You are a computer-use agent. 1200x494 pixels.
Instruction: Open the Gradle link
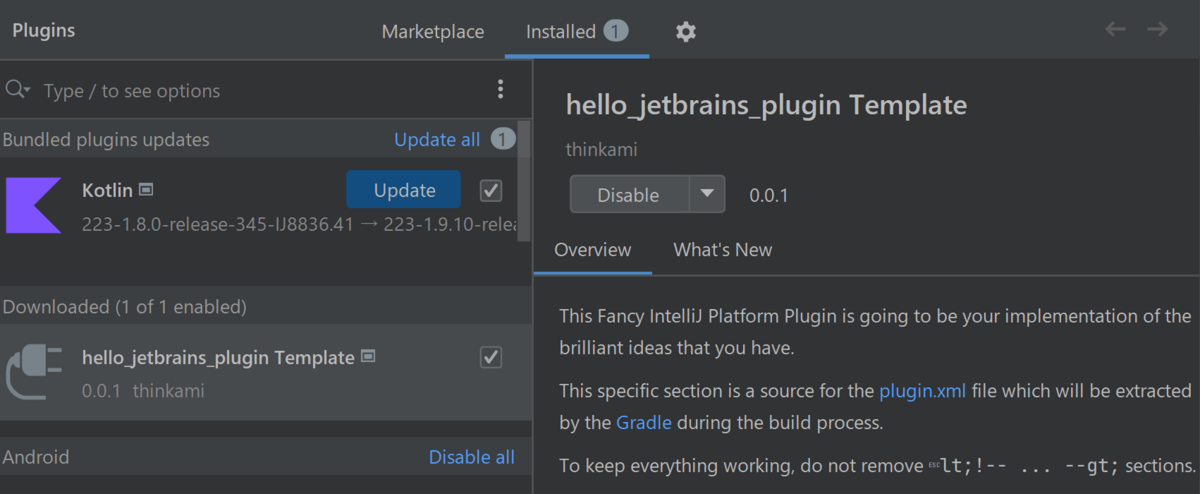click(644, 423)
